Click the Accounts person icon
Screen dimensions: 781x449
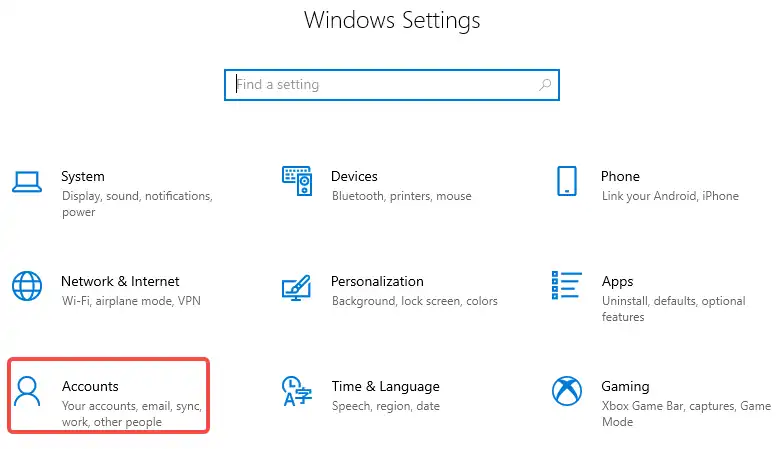point(27,391)
